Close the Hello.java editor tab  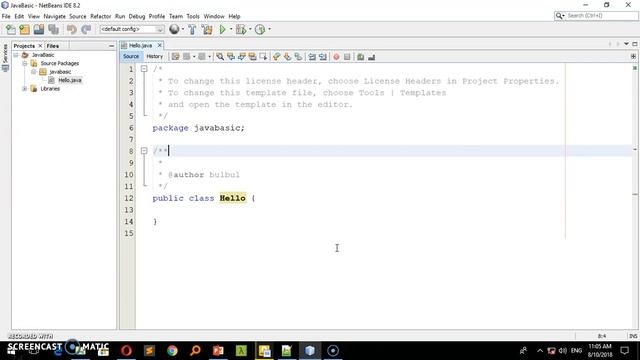[x=160, y=45]
